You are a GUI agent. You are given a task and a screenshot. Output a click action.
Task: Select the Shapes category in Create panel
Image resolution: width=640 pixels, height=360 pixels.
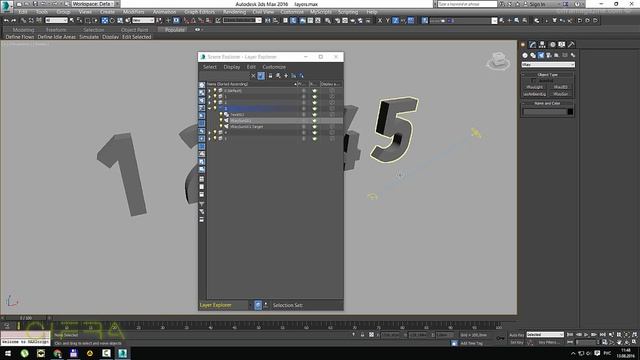click(x=533, y=55)
